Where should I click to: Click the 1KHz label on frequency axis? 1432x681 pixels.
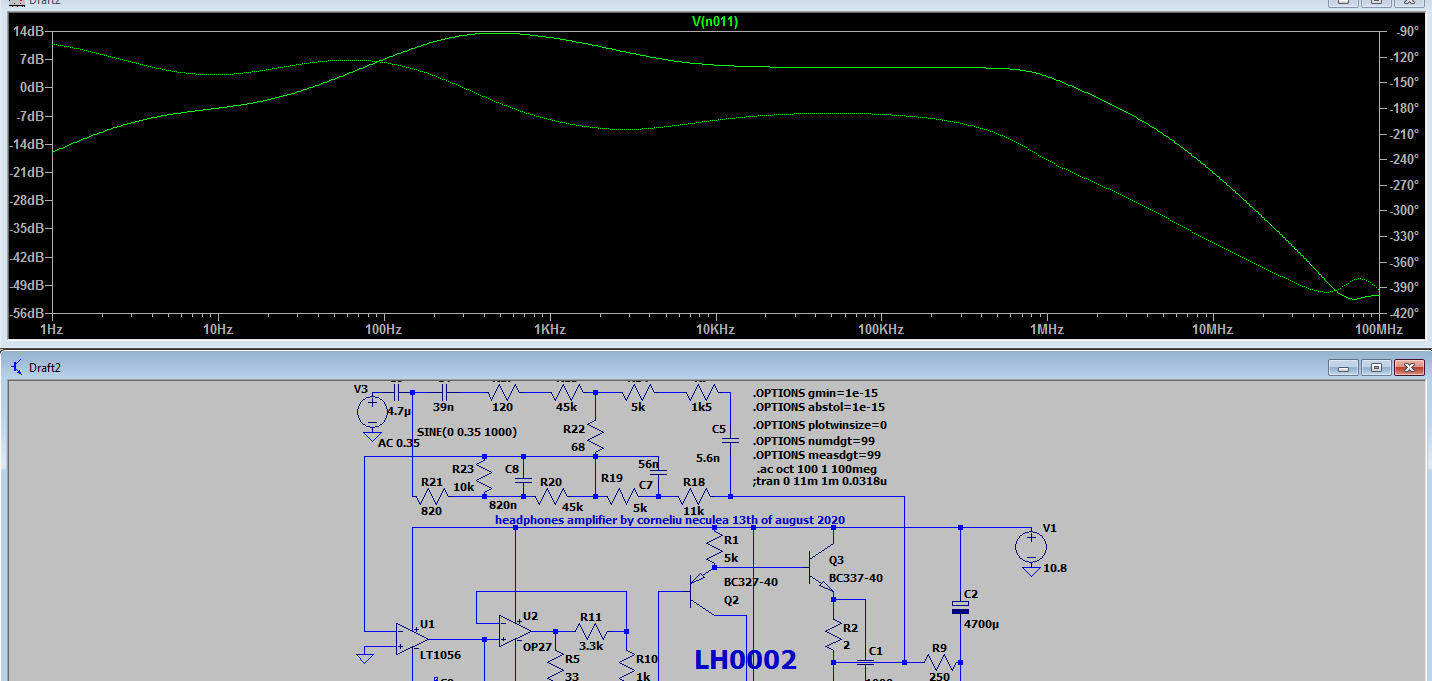pos(548,329)
